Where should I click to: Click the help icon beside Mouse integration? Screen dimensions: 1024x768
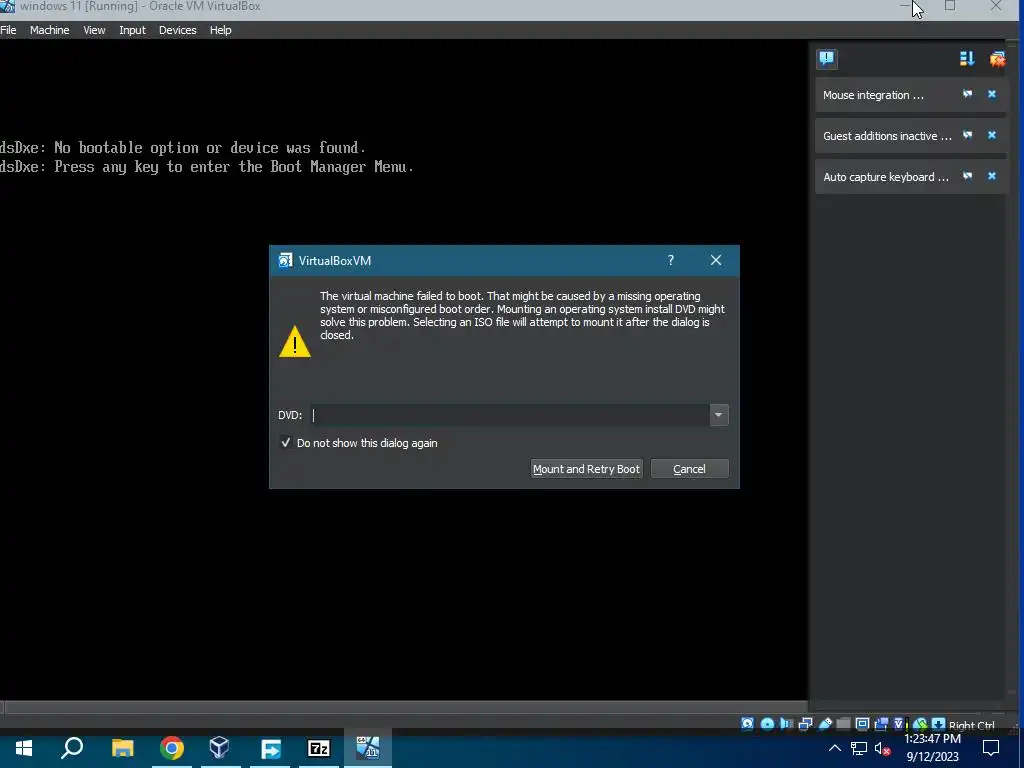pos(967,94)
